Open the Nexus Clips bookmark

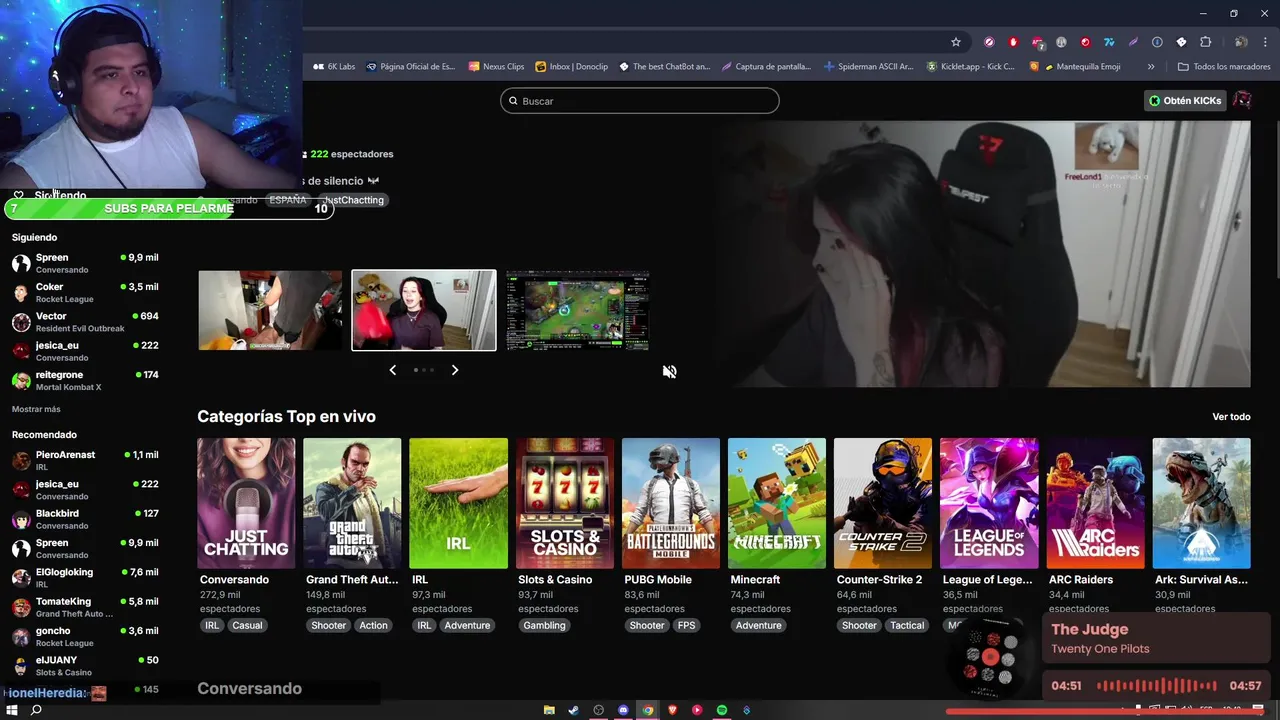pyautogui.click(x=496, y=67)
